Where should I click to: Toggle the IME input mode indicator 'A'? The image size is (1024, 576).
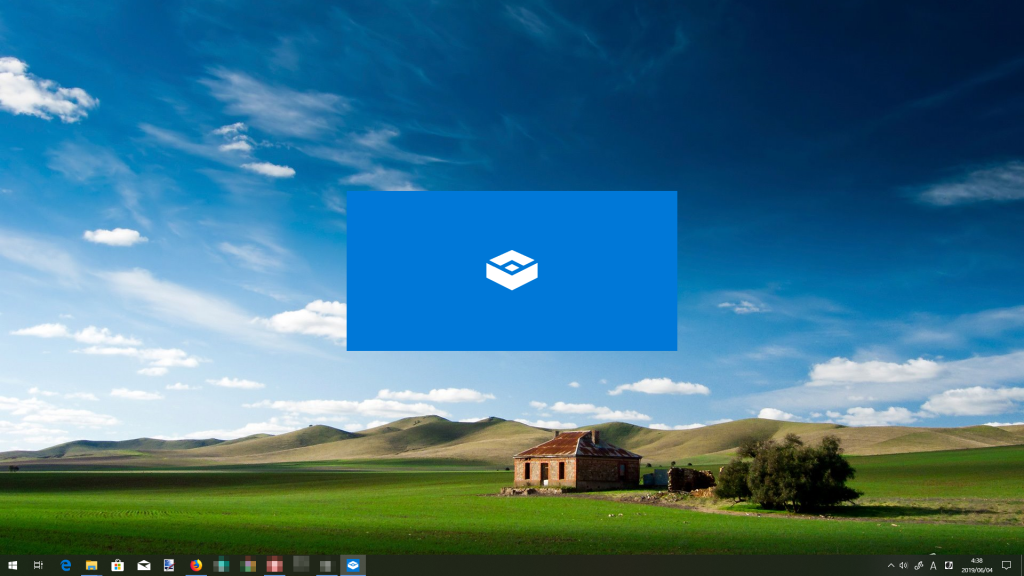[x=934, y=565]
